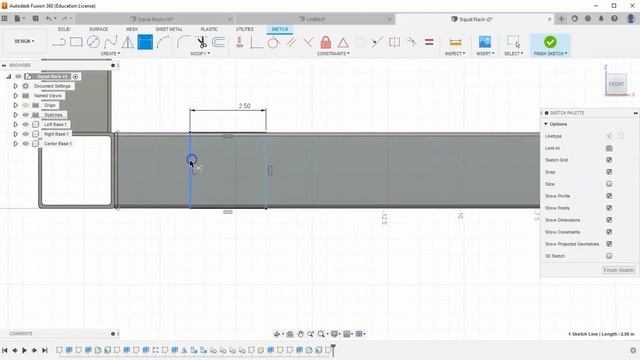
Task: Toggle Sketch Grid checkbox
Action: 609,160
